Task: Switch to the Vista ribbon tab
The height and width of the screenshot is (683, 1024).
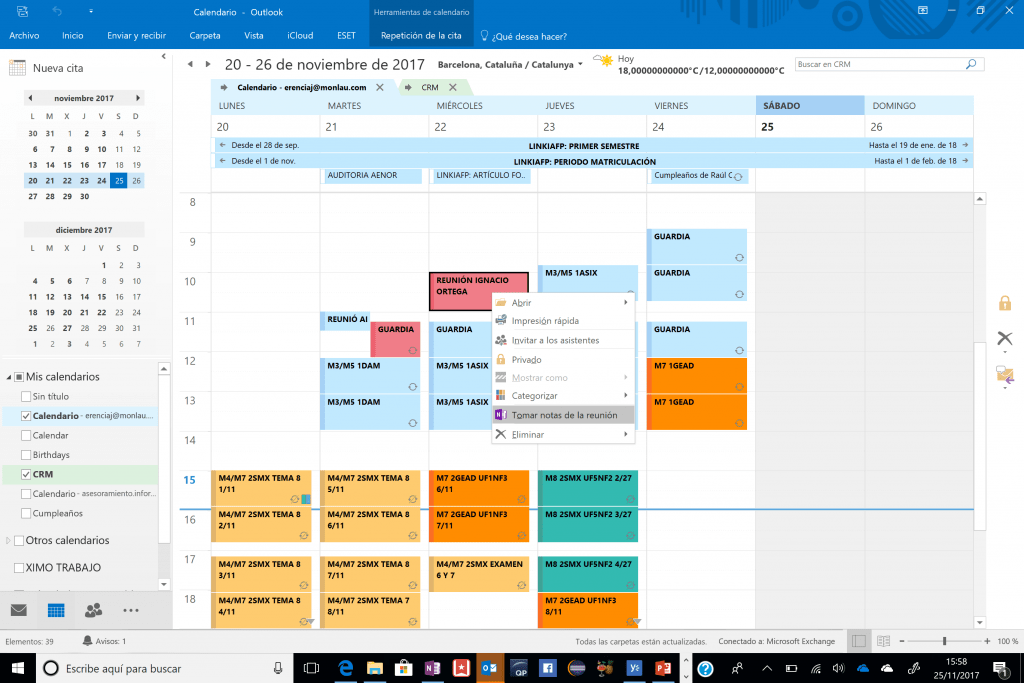Action: (x=253, y=36)
